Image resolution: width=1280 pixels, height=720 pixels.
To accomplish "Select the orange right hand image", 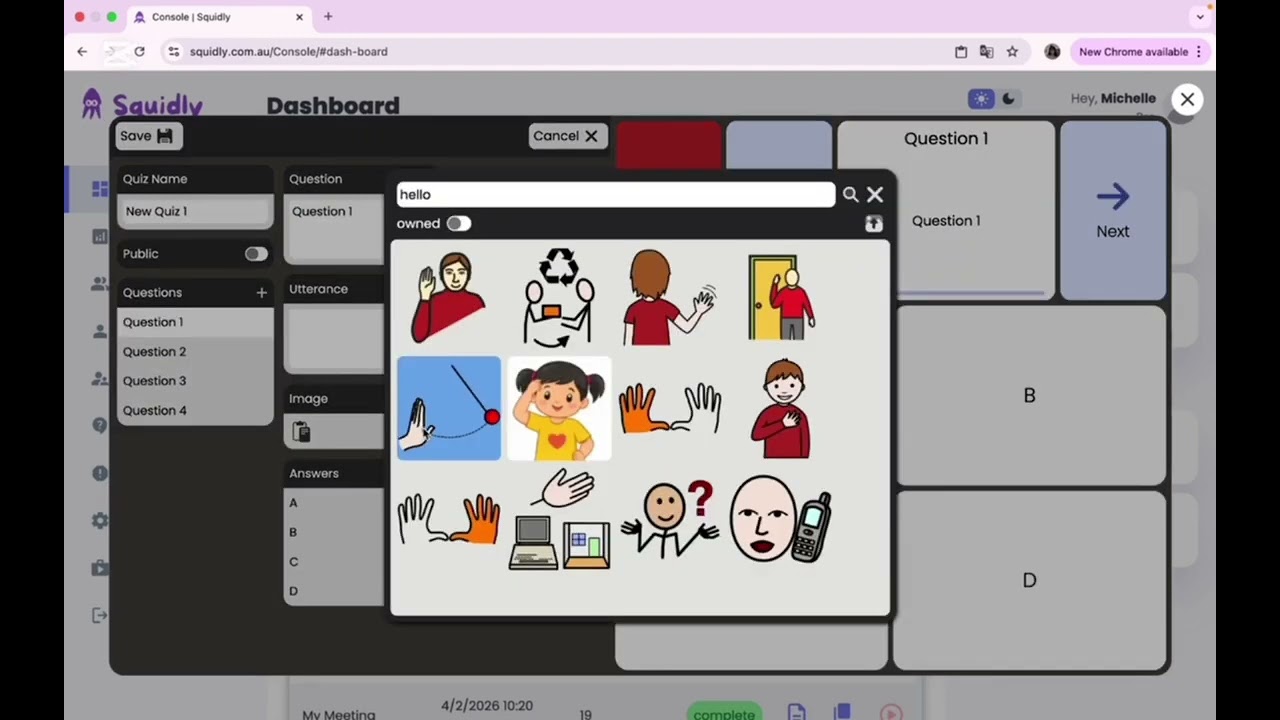I will (x=449, y=519).
